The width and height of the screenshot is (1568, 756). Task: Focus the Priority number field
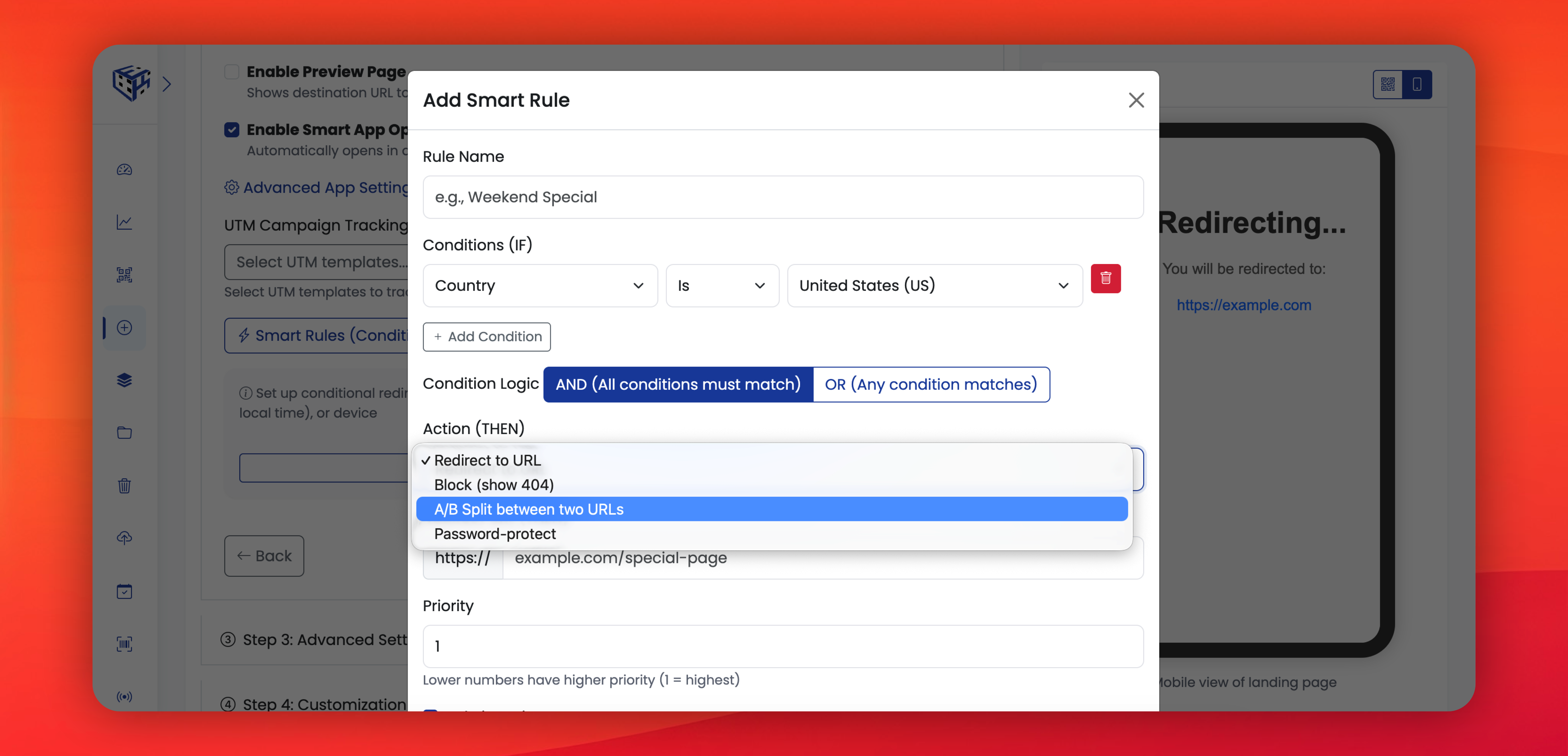click(x=783, y=646)
